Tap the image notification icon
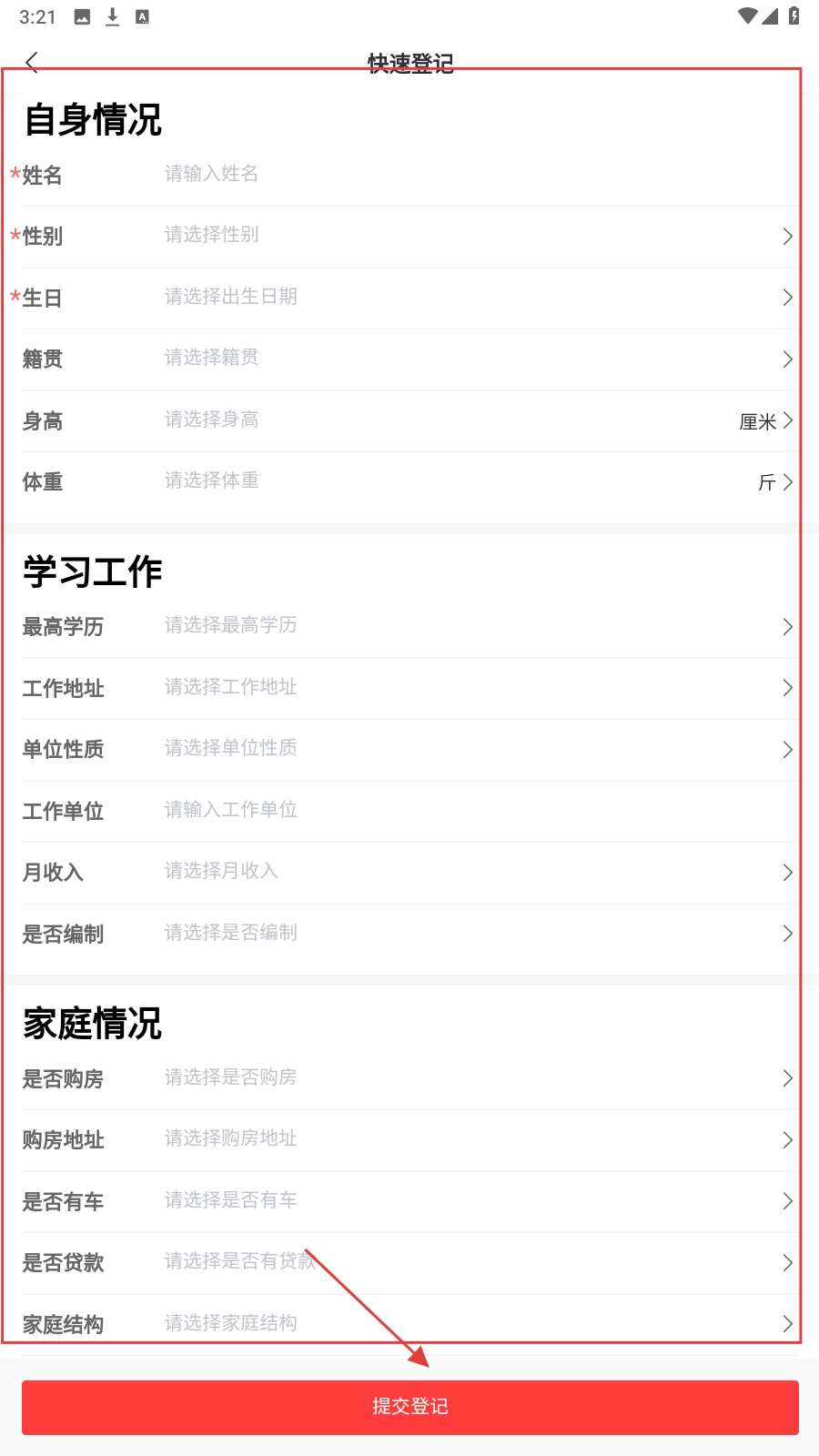This screenshot has height=1456, width=819. (82, 16)
